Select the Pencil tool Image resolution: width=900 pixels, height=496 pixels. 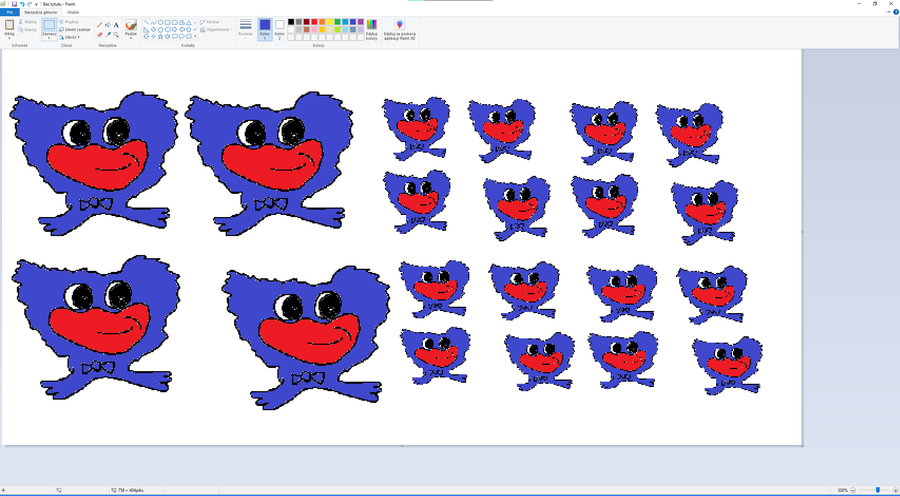tap(99, 25)
